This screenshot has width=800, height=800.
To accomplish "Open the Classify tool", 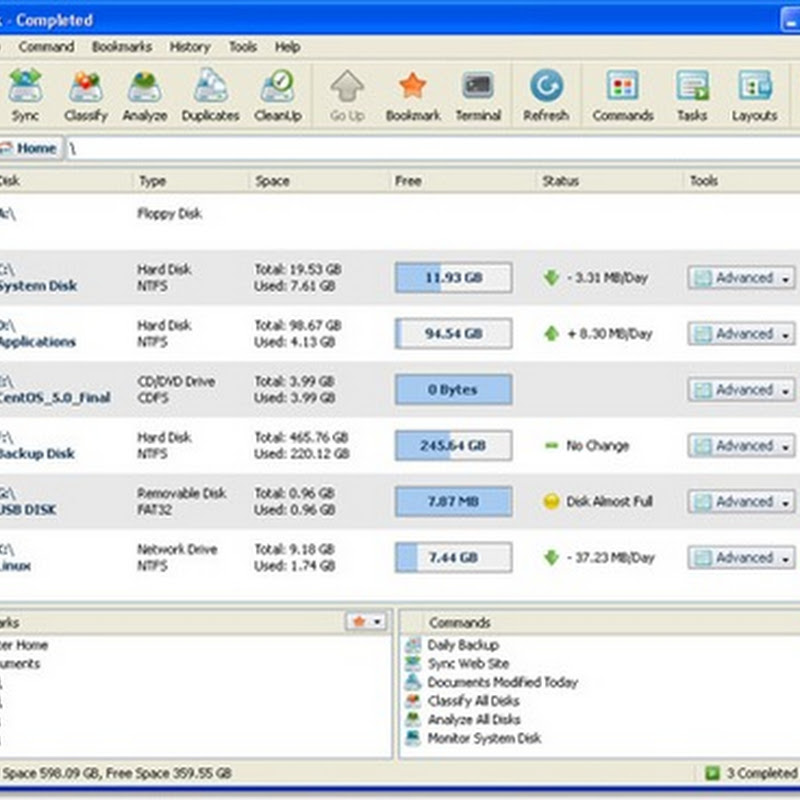I will [85, 95].
